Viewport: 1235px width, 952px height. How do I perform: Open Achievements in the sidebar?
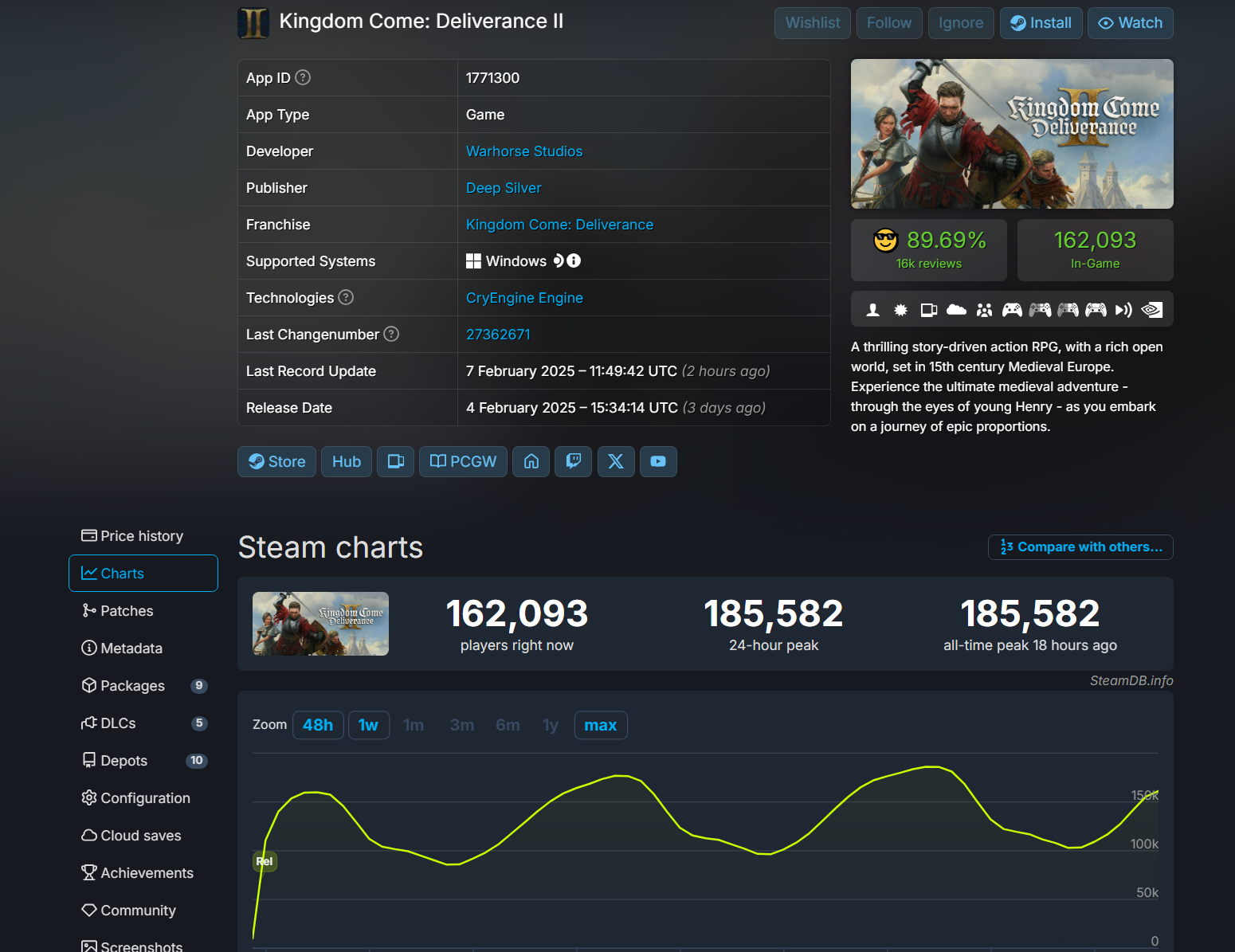click(143, 873)
